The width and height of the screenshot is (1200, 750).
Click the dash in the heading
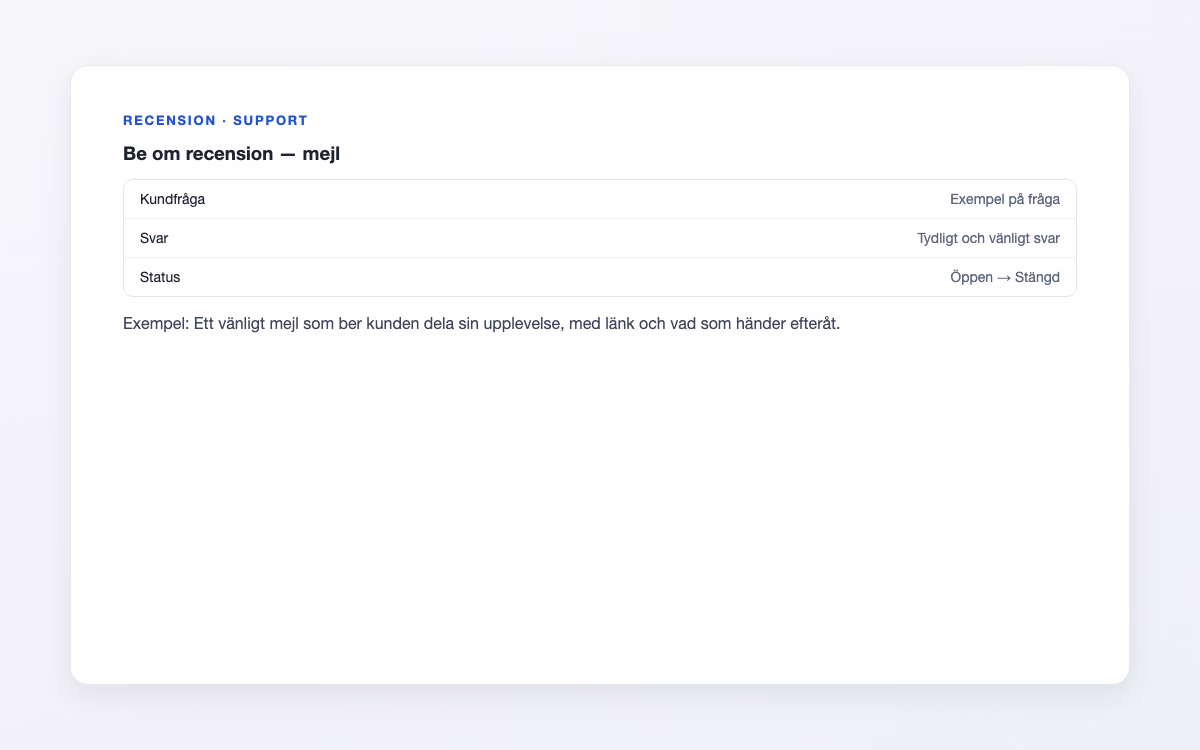(x=288, y=155)
